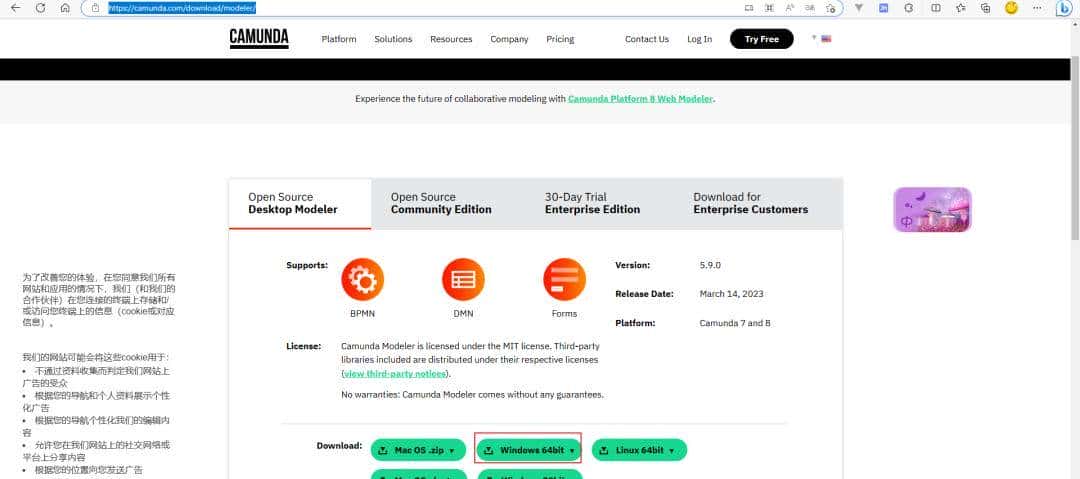Image resolution: width=1080 pixels, height=479 pixels.
Task: Open the Platform menu in header
Action: point(339,39)
